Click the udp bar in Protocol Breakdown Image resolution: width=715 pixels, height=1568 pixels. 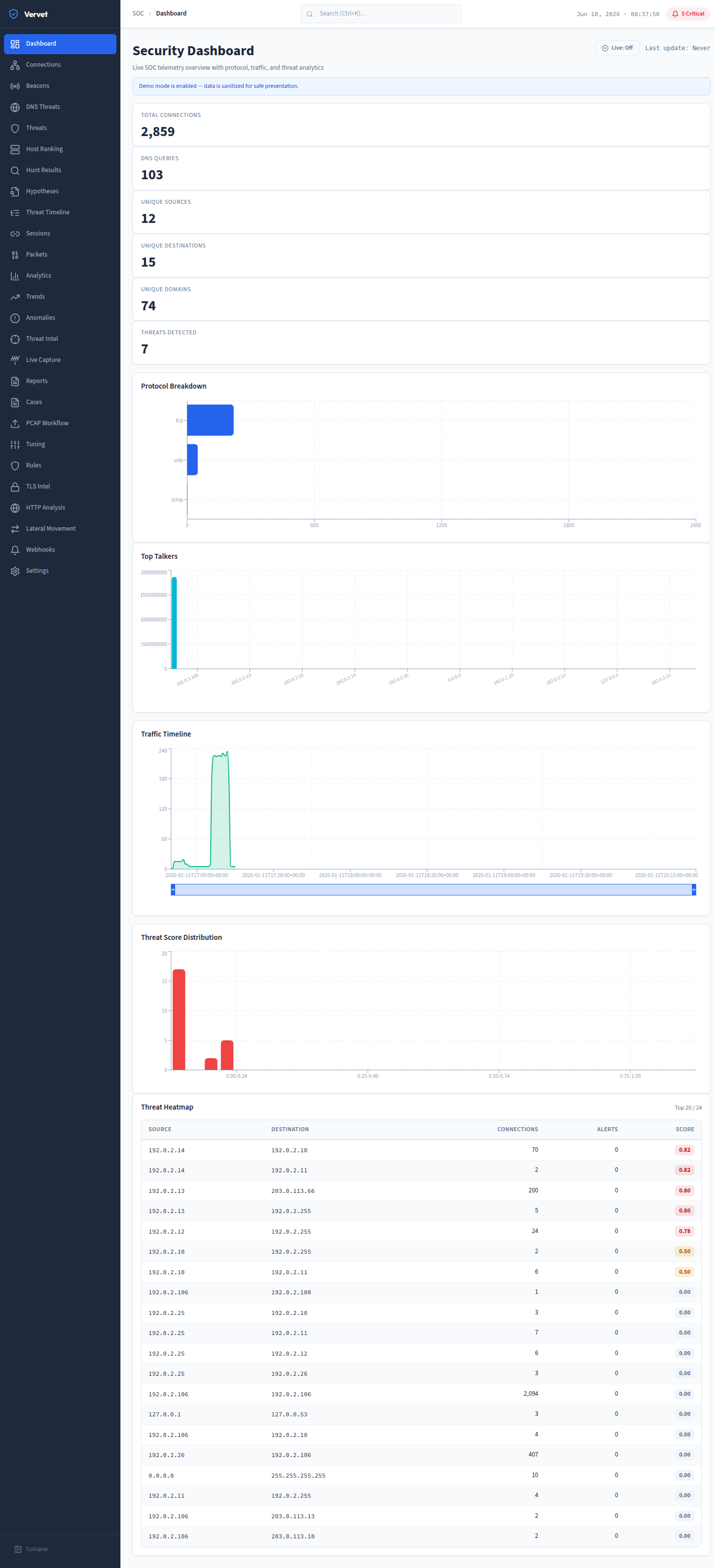[192, 459]
